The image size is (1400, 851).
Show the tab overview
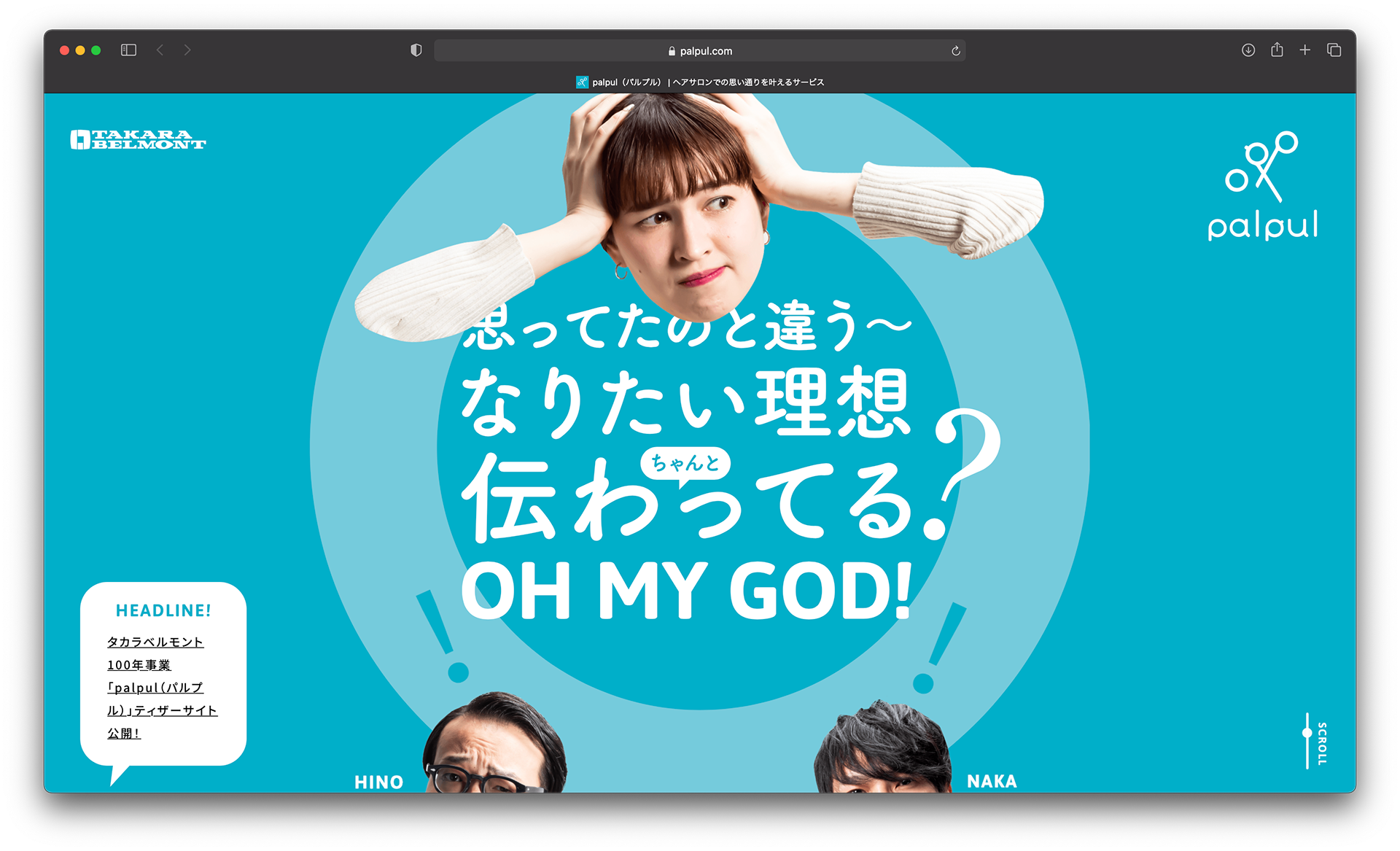click(x=1334, y=50)
